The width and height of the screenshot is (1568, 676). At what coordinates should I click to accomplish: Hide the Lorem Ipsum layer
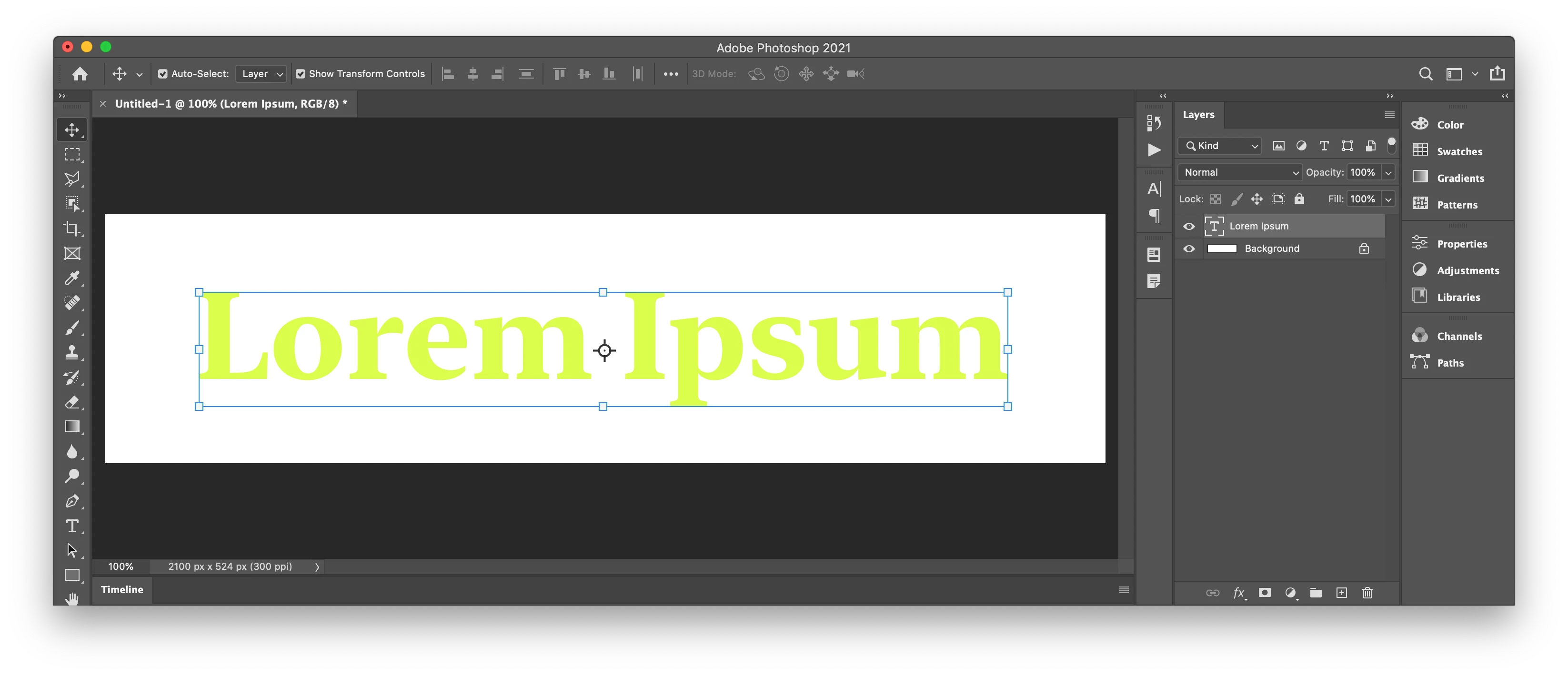tap(1189, 226)
